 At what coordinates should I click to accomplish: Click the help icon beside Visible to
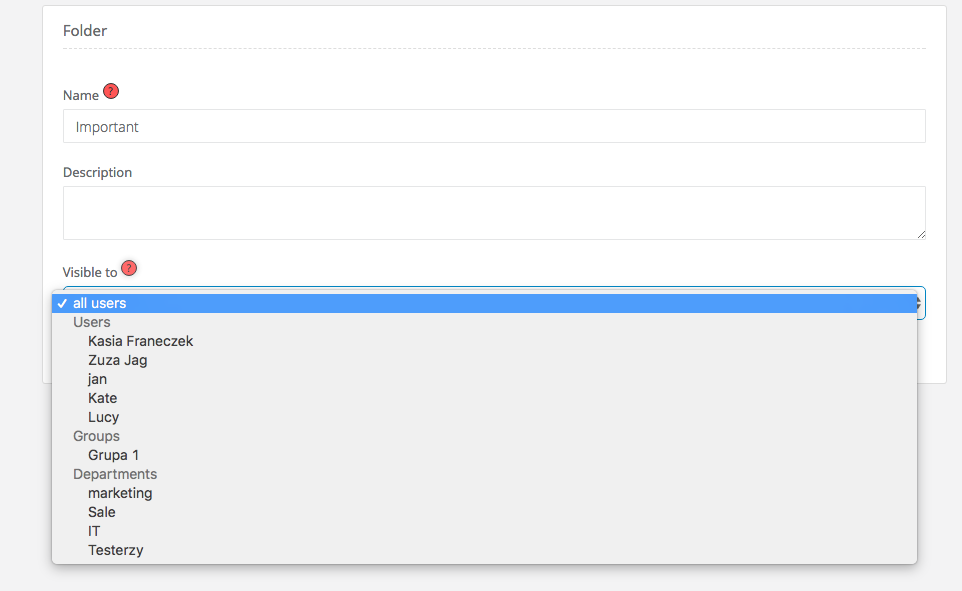click(129, 268)
